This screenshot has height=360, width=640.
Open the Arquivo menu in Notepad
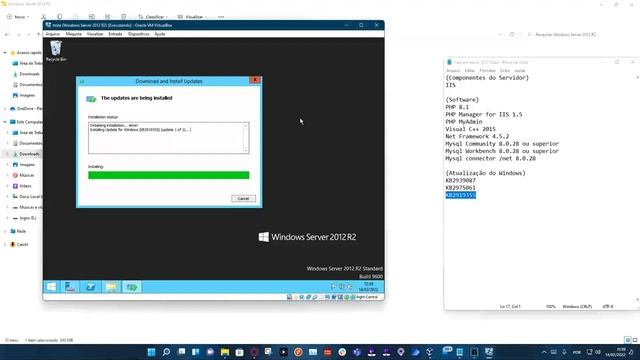[453, 71]
